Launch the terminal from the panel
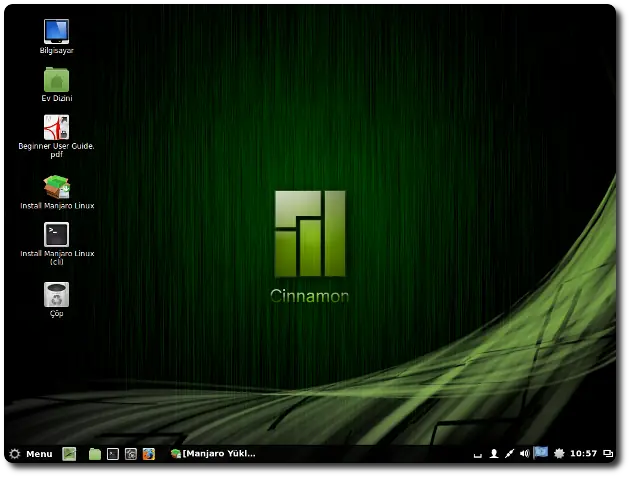Image resolution: width=630 pixels, height=477 pixels. tap(113, 454)
